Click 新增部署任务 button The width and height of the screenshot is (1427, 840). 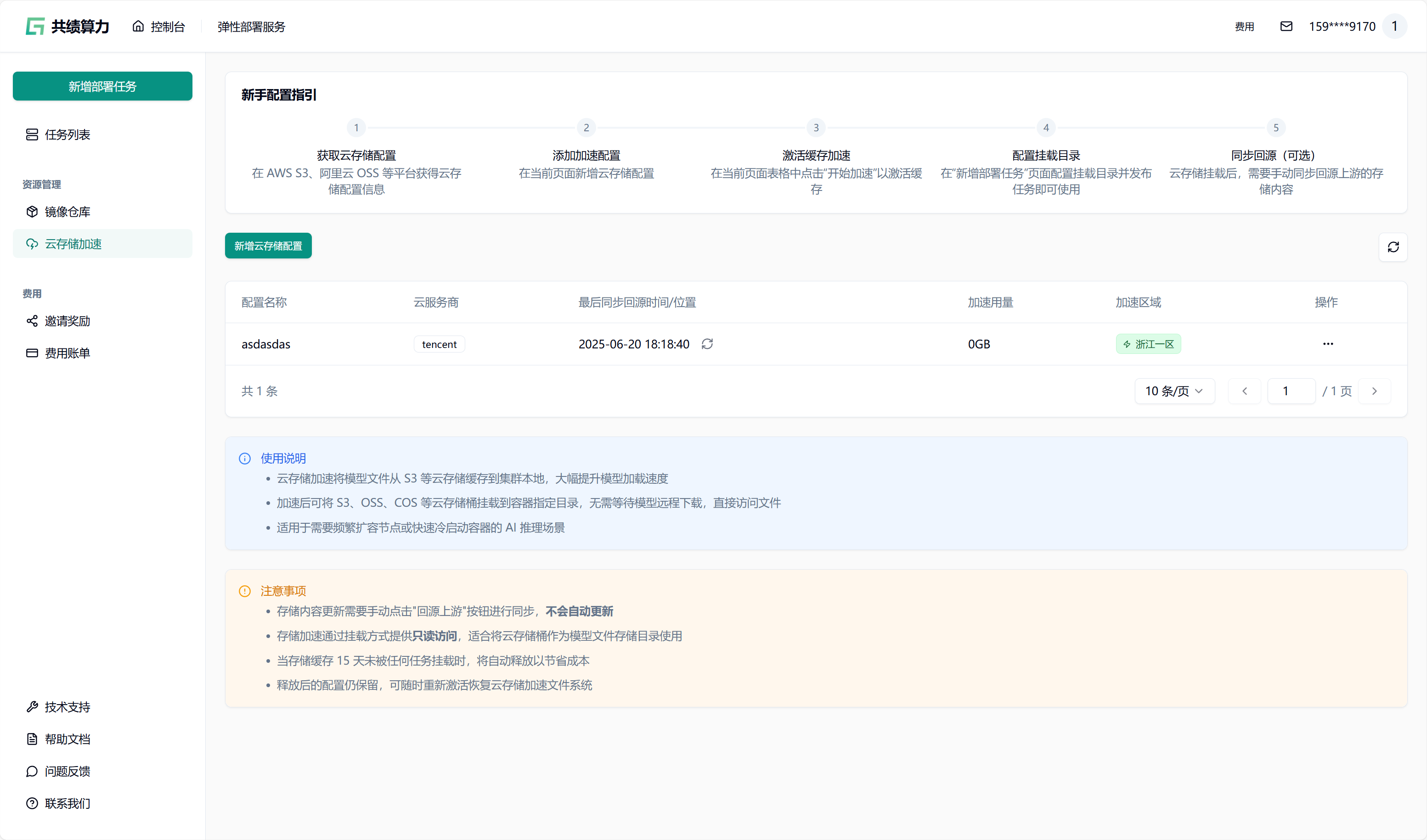[x=102, y=86]
